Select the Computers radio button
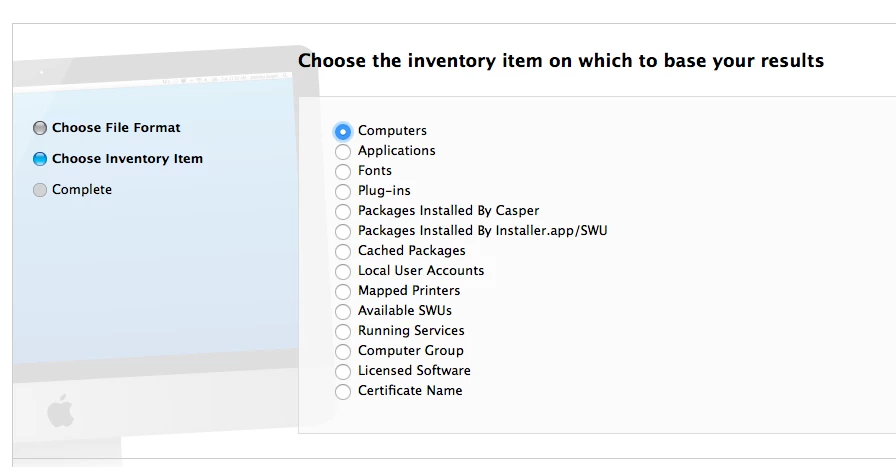This screenshot has width=896, height=467. tap(343, 131)
